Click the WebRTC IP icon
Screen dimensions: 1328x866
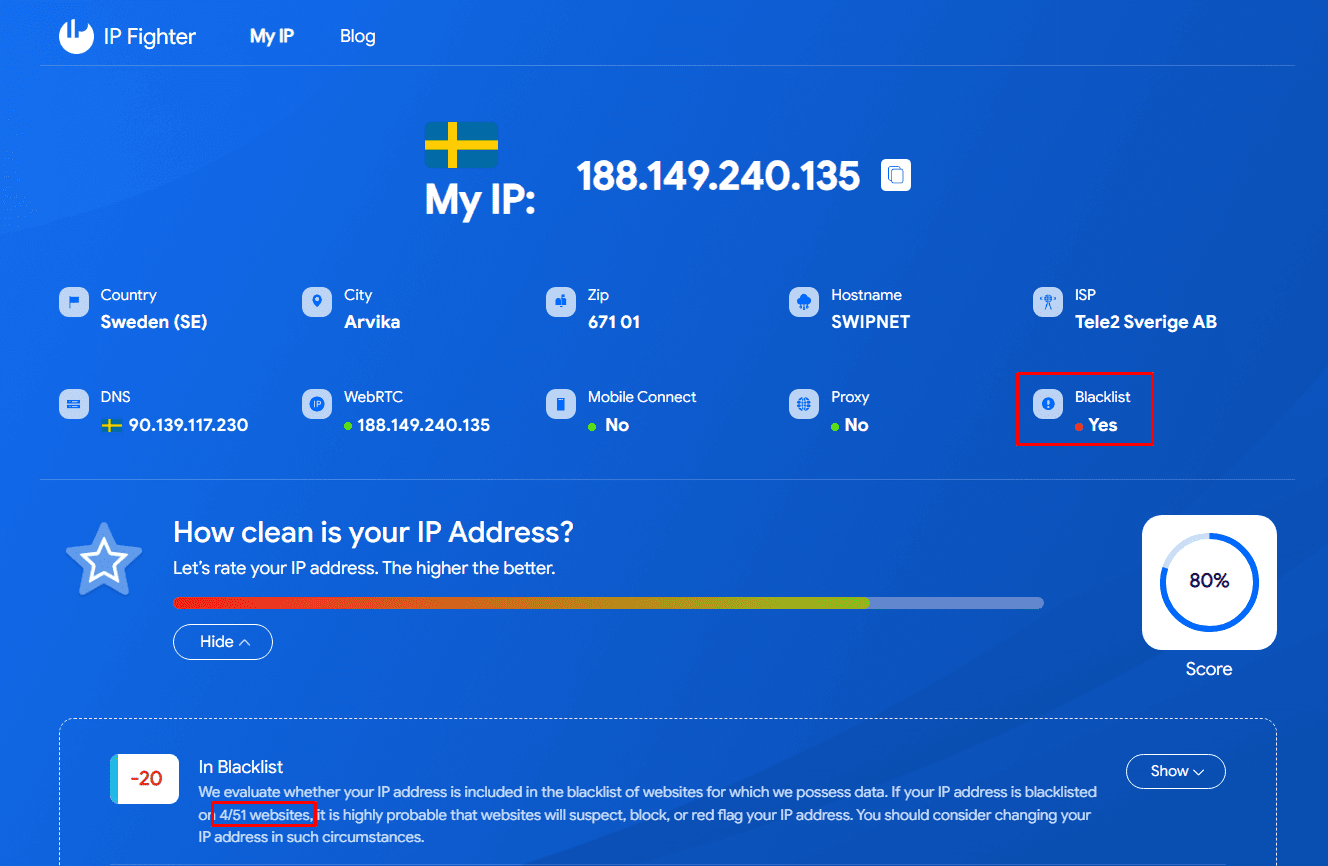click(x=317, y=404)
